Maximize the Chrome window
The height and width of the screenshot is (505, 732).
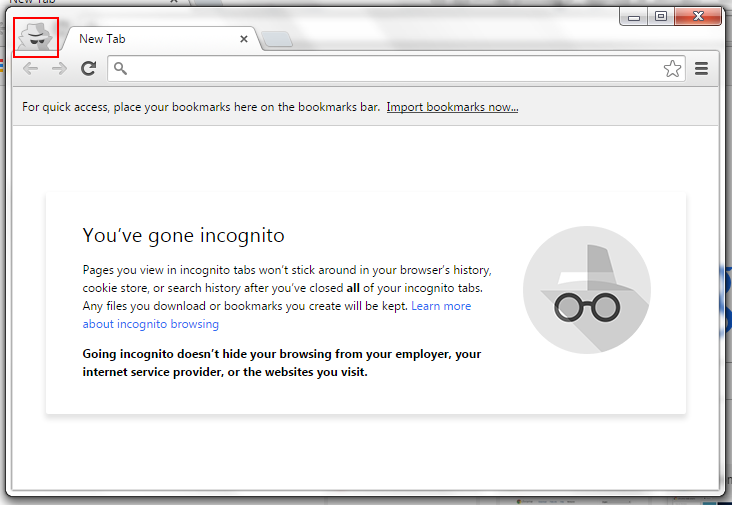pyautogui.click(x=661, y=17)
